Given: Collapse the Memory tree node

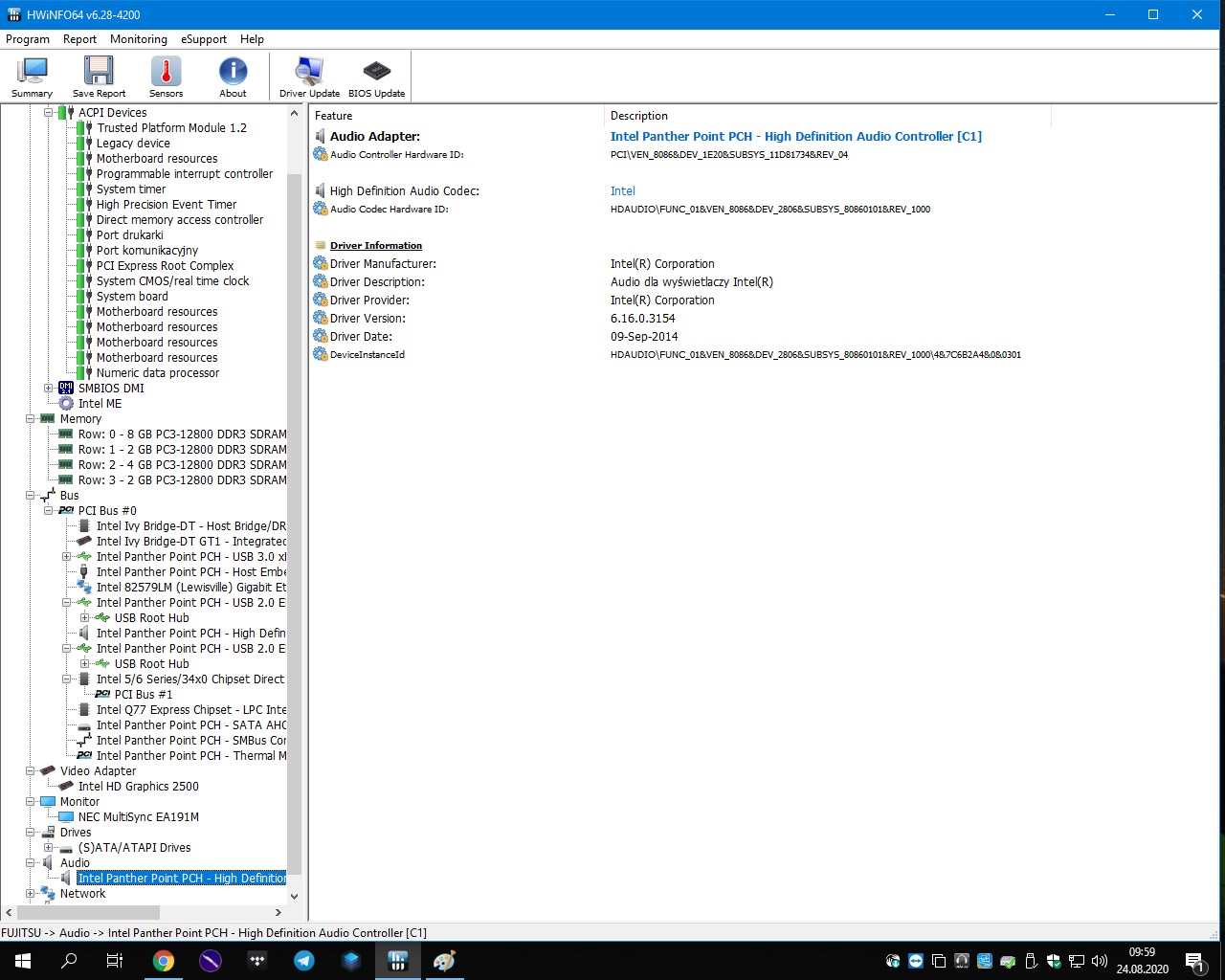Looking at the screenshot, I should pyautogui.click(x=30, y=419).
